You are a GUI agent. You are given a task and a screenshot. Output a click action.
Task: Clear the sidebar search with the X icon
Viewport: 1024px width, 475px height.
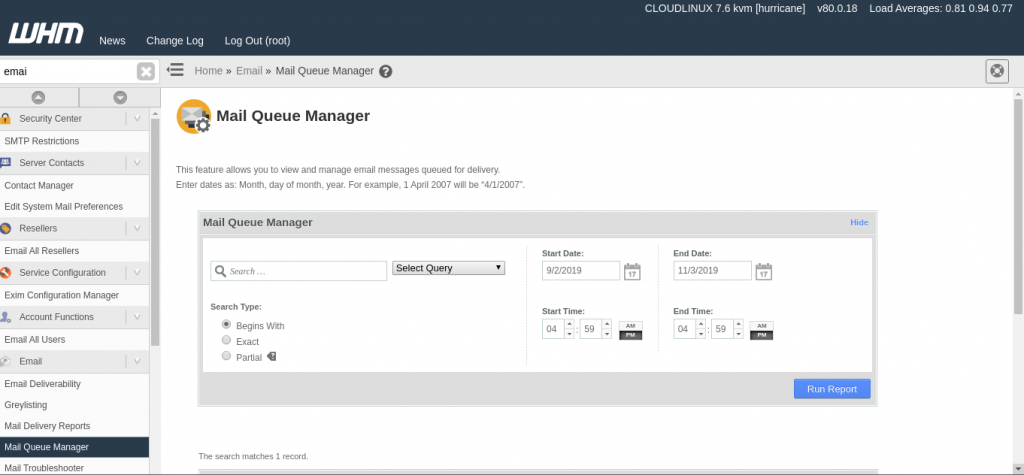(x=146, y=71)
